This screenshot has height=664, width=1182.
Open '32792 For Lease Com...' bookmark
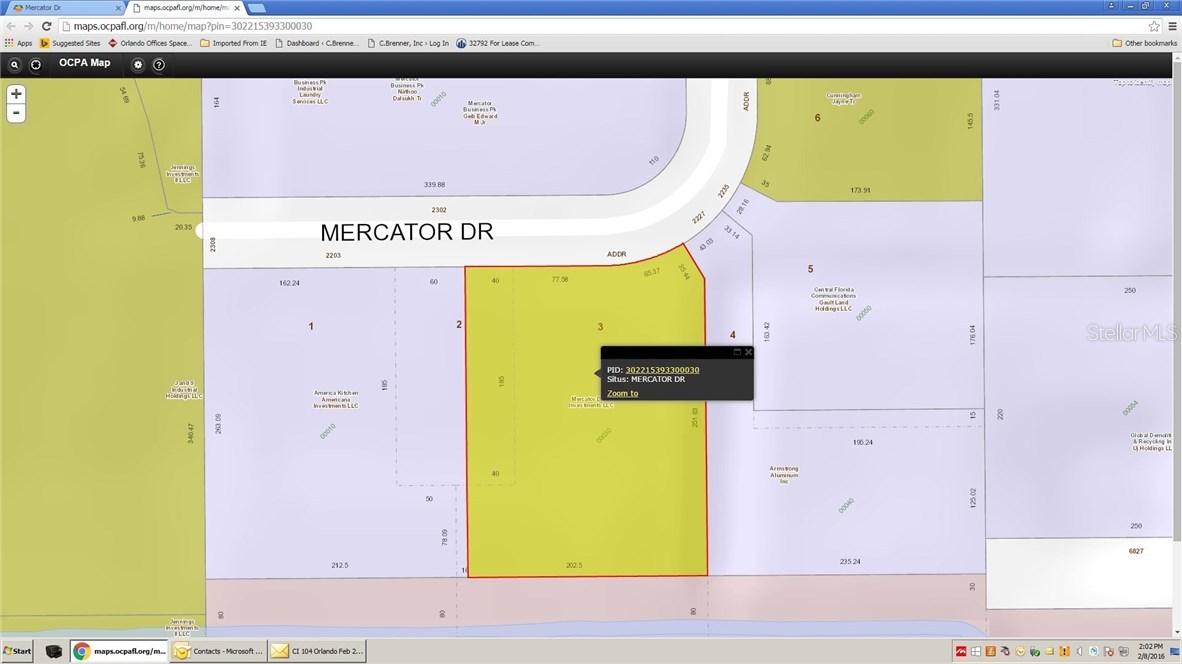(498, 43)
